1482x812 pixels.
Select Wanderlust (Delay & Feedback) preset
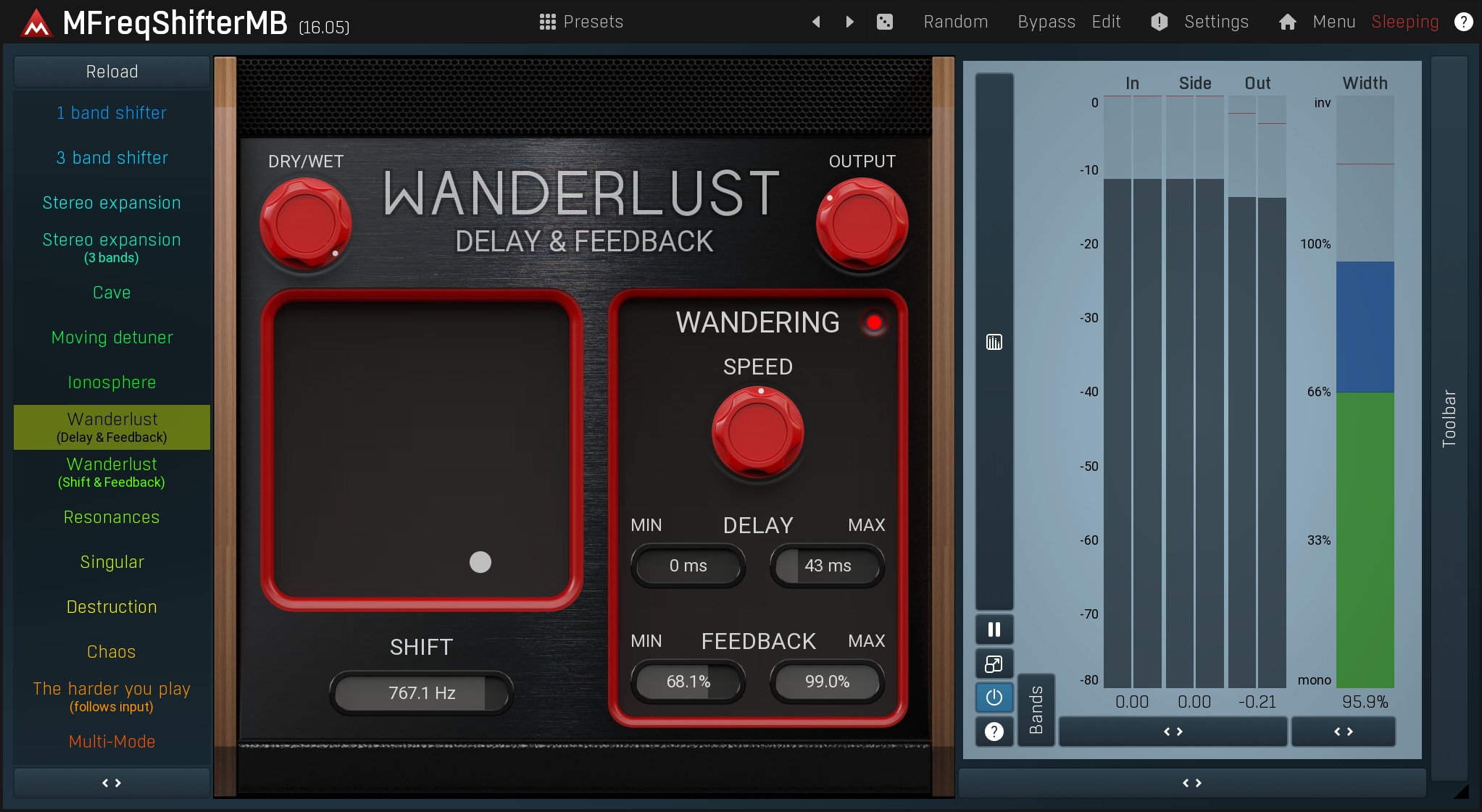(x=112, y=427)
